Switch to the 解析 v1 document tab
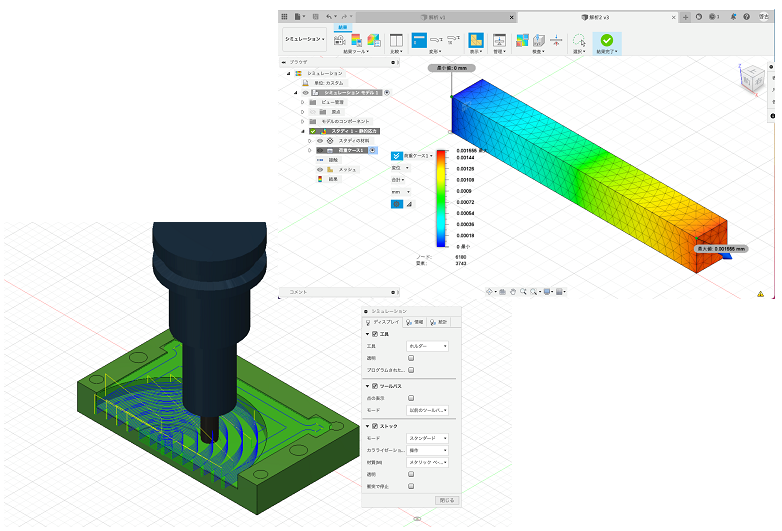 tap(436, 17)
